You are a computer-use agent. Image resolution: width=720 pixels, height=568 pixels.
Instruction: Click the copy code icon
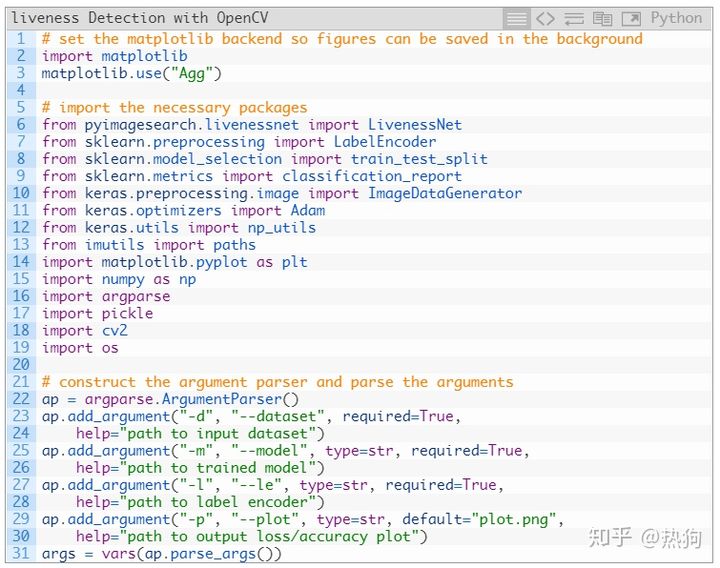tap(602, 19)
